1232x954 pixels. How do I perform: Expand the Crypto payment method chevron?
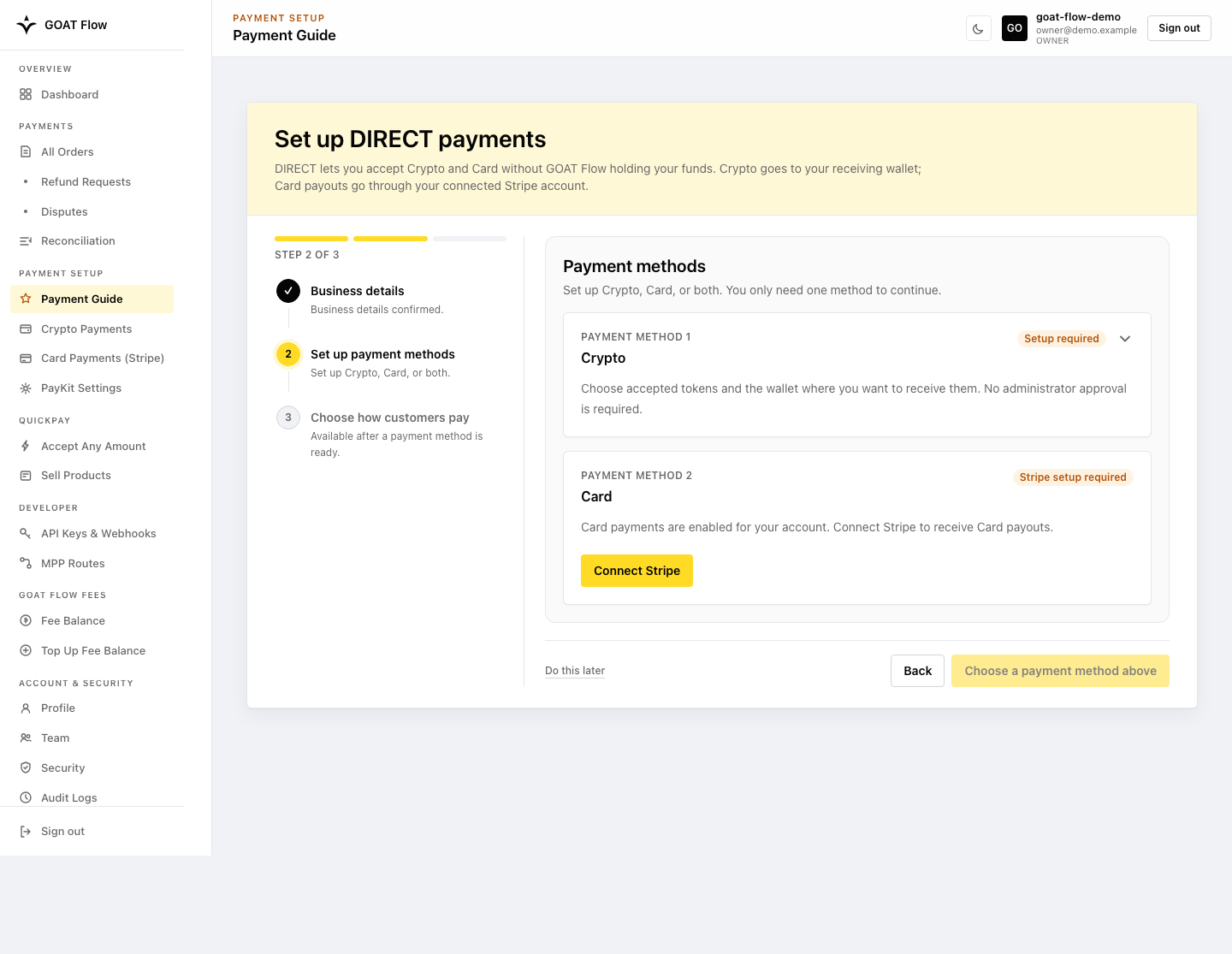(x=1125, y=339)
